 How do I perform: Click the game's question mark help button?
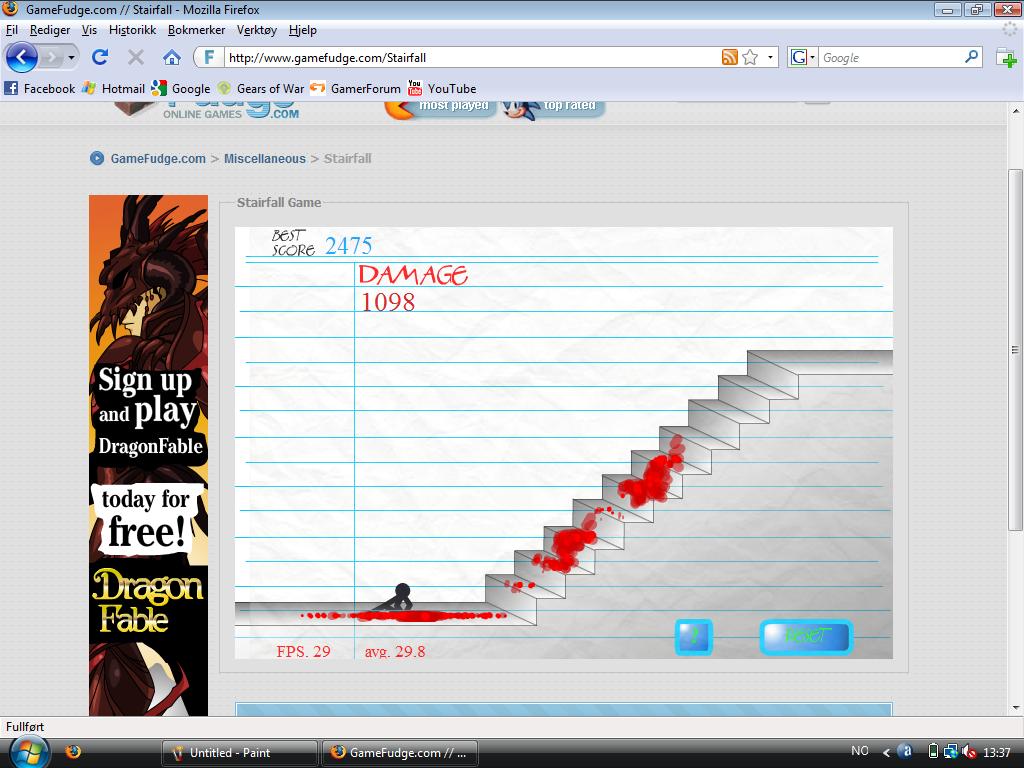(x=694, y=637)
